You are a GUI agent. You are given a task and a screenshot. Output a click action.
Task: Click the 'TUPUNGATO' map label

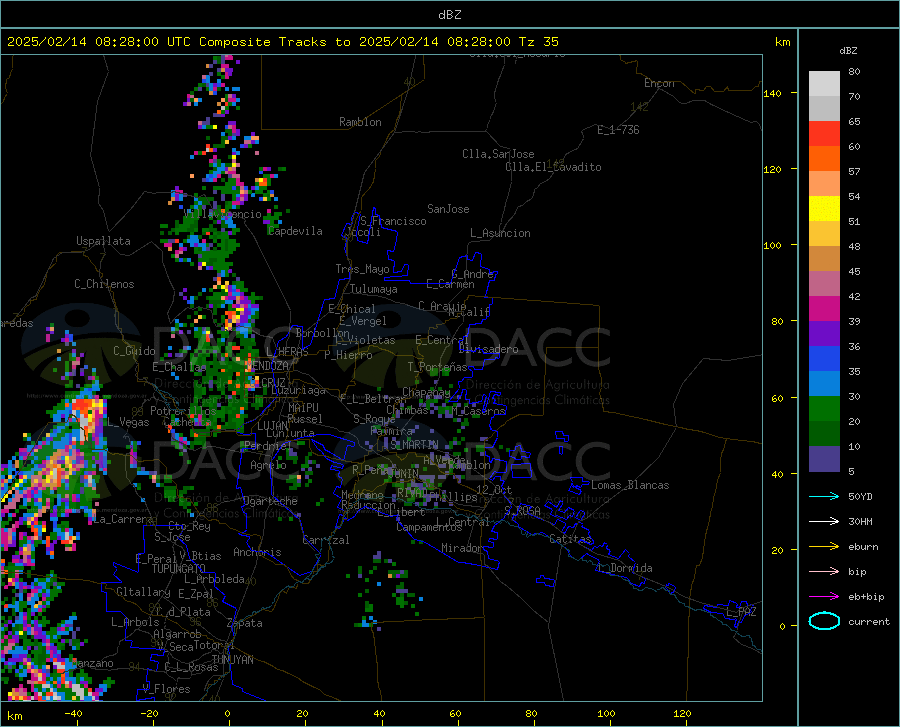coord(179,569)
